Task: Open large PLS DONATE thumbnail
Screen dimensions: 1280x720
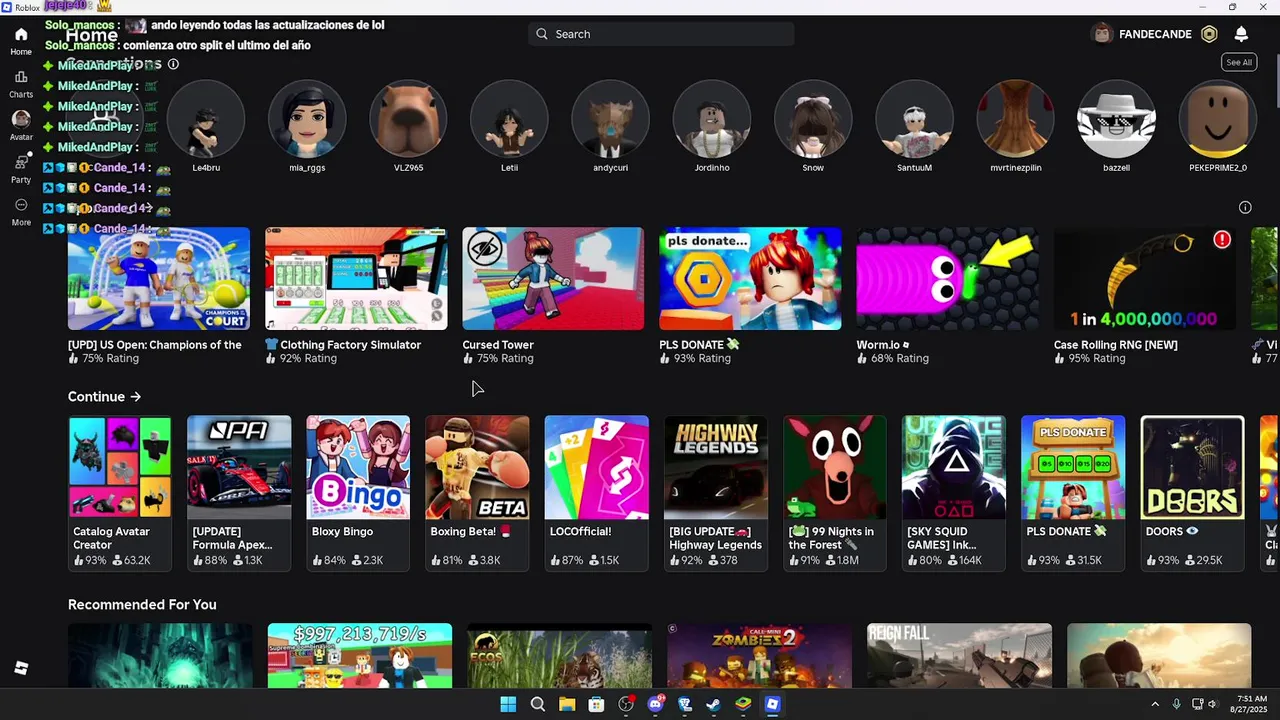Action: click(x=750, y=278)
